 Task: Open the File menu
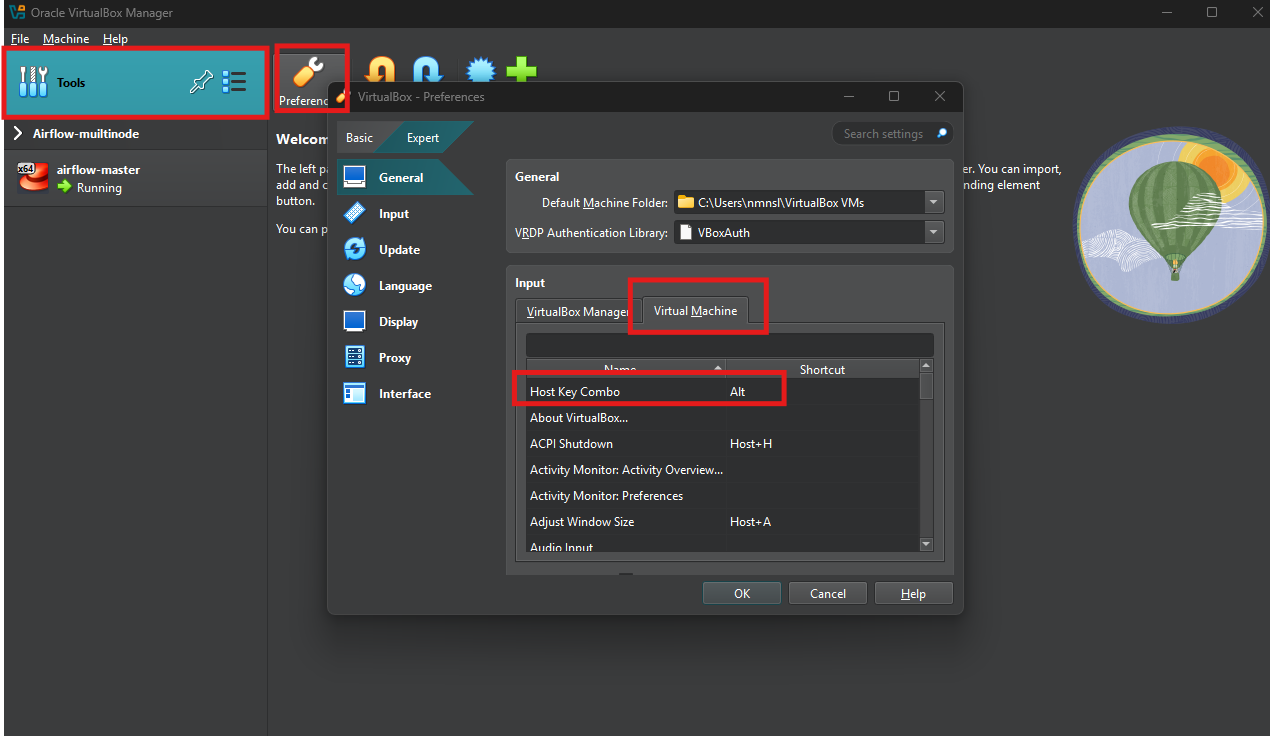20,38
